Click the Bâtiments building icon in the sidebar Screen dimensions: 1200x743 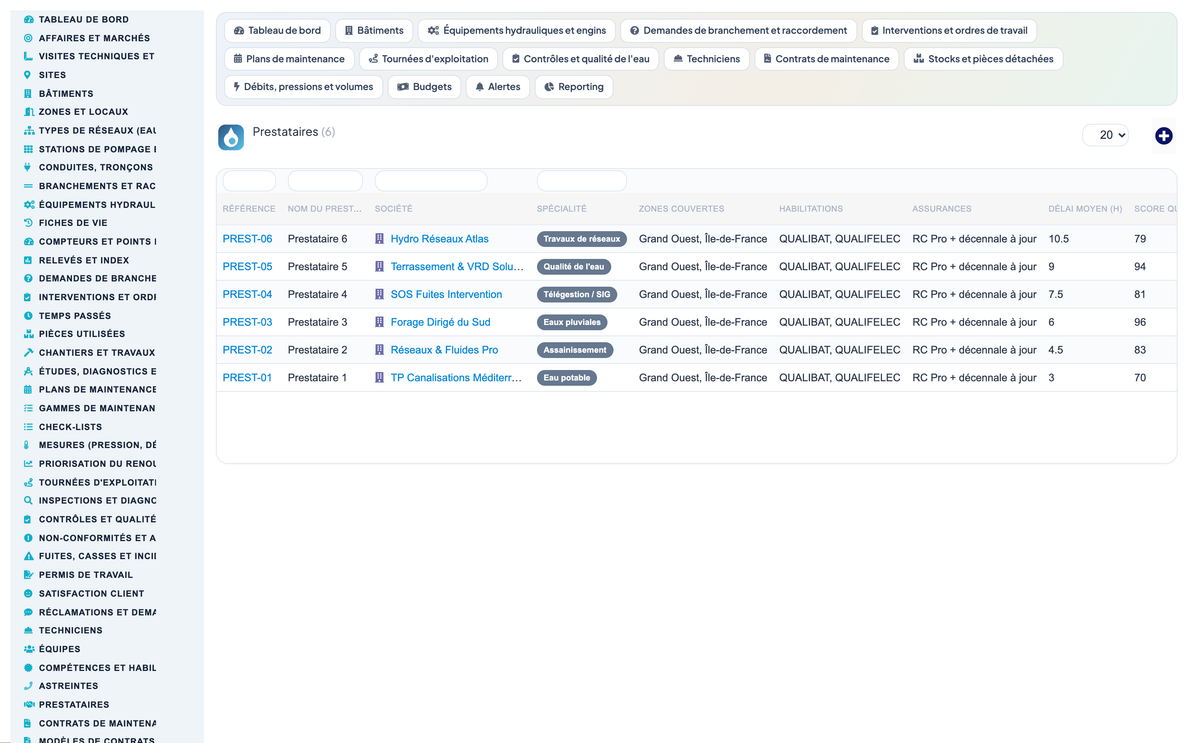point(28,93)
